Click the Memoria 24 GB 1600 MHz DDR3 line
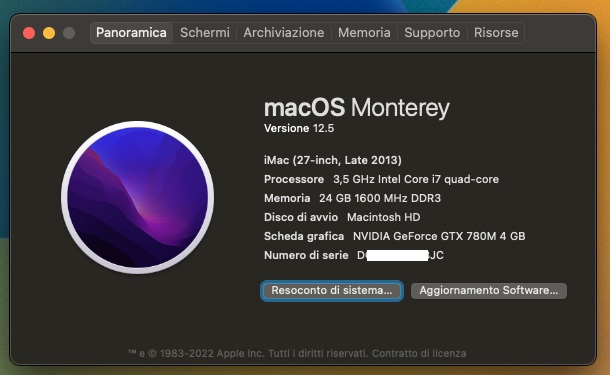This screenshot has width=610, height=375. (x=352, y=198)
